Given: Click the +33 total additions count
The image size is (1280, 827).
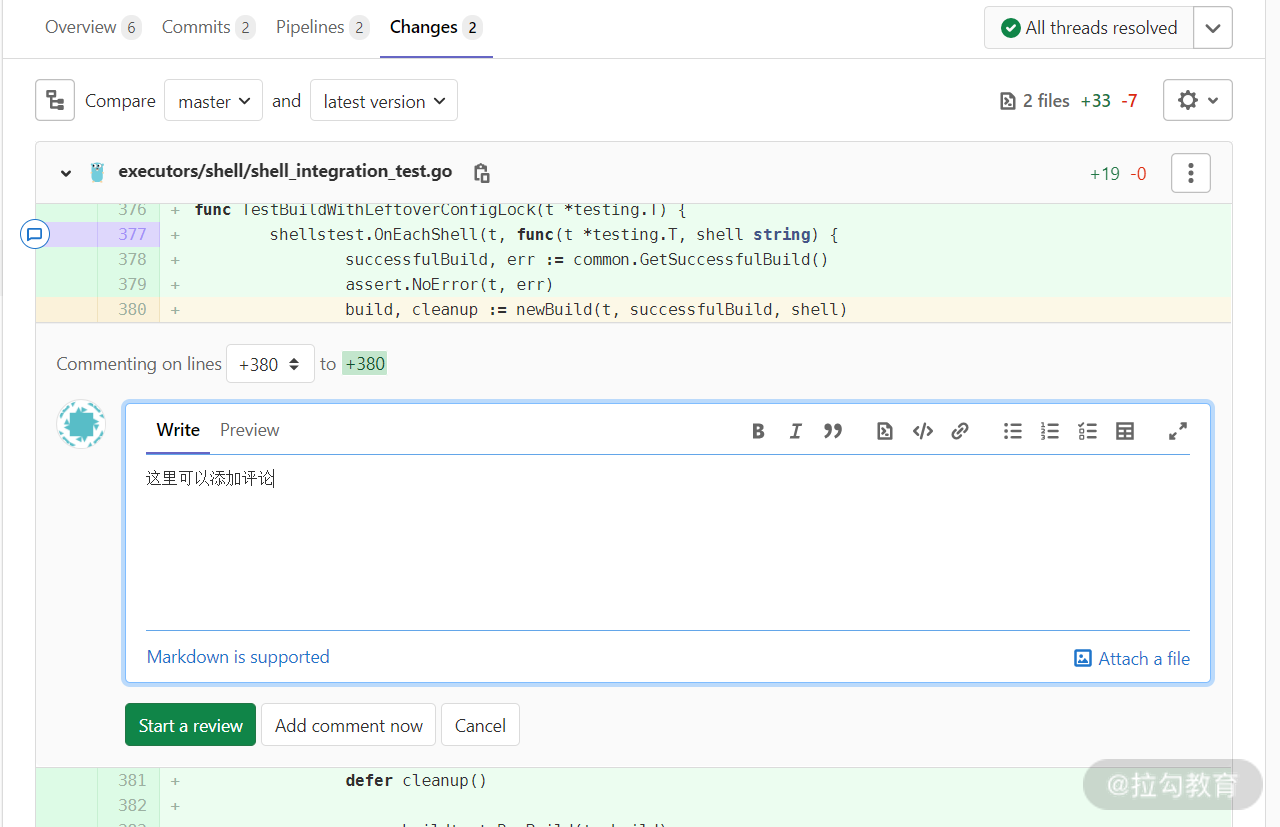Looking at the screenshot, I should 1096,101.
